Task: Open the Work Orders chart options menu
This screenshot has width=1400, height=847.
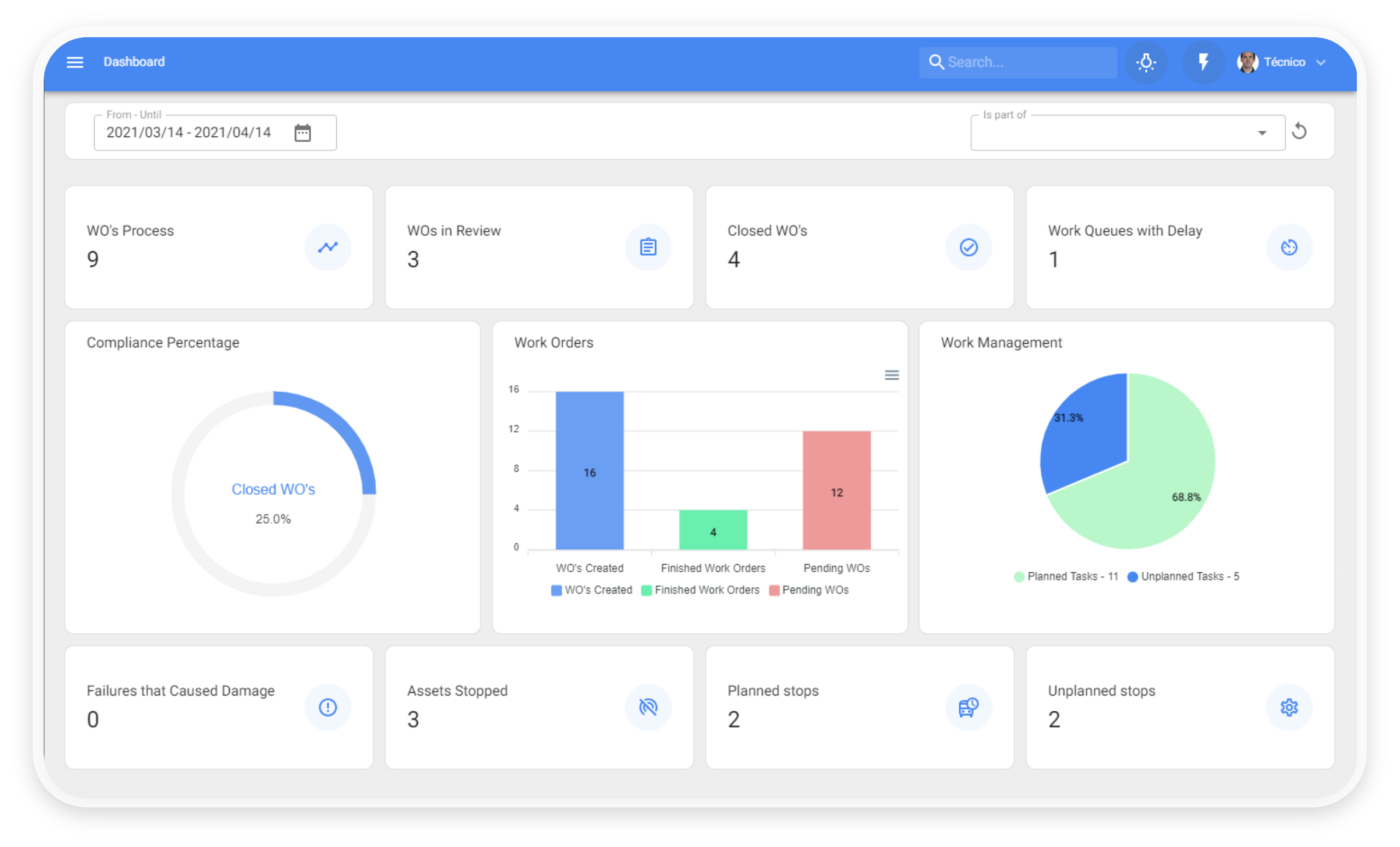Action: pos(891,375)
